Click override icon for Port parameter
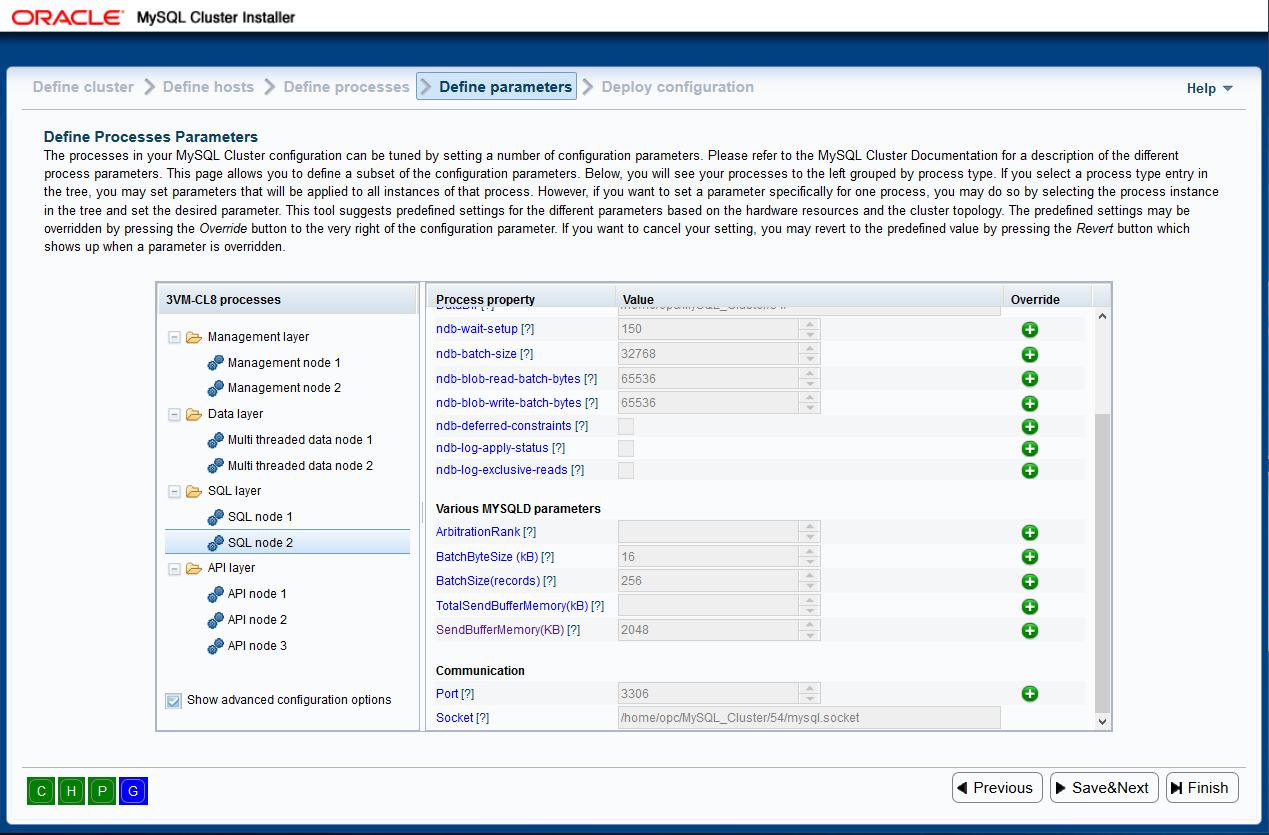 tap(1029, 694)
